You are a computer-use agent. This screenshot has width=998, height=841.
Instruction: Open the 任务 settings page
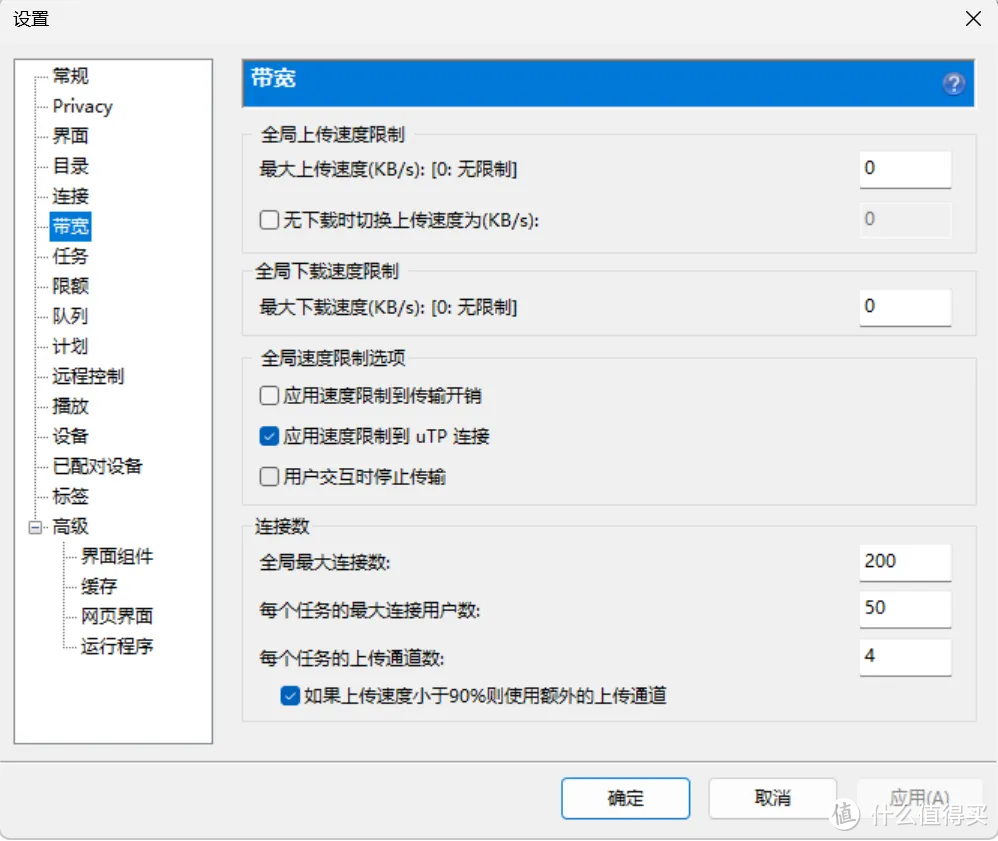click(x=70, y=256)
